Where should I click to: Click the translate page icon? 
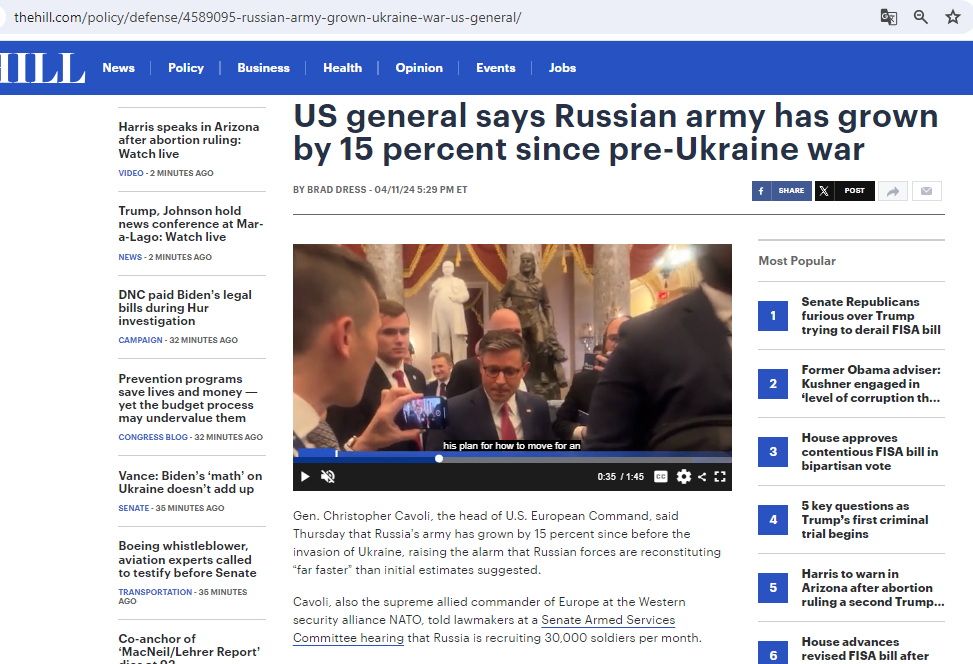[x=888, y=17]
